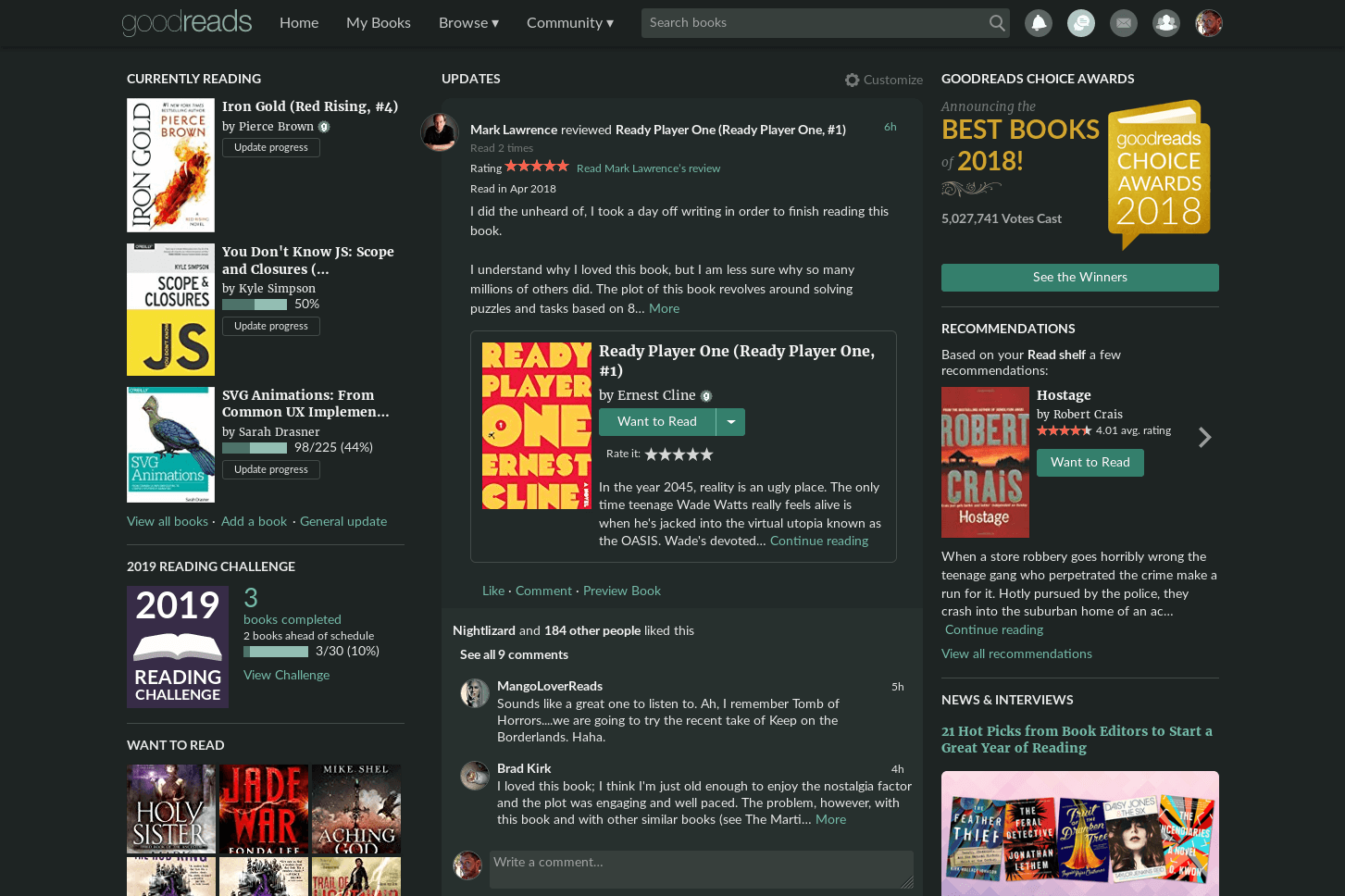Open Brad Kirk's avatar
The height and width of the screenshot is (896, 1345).
(475, 776)
